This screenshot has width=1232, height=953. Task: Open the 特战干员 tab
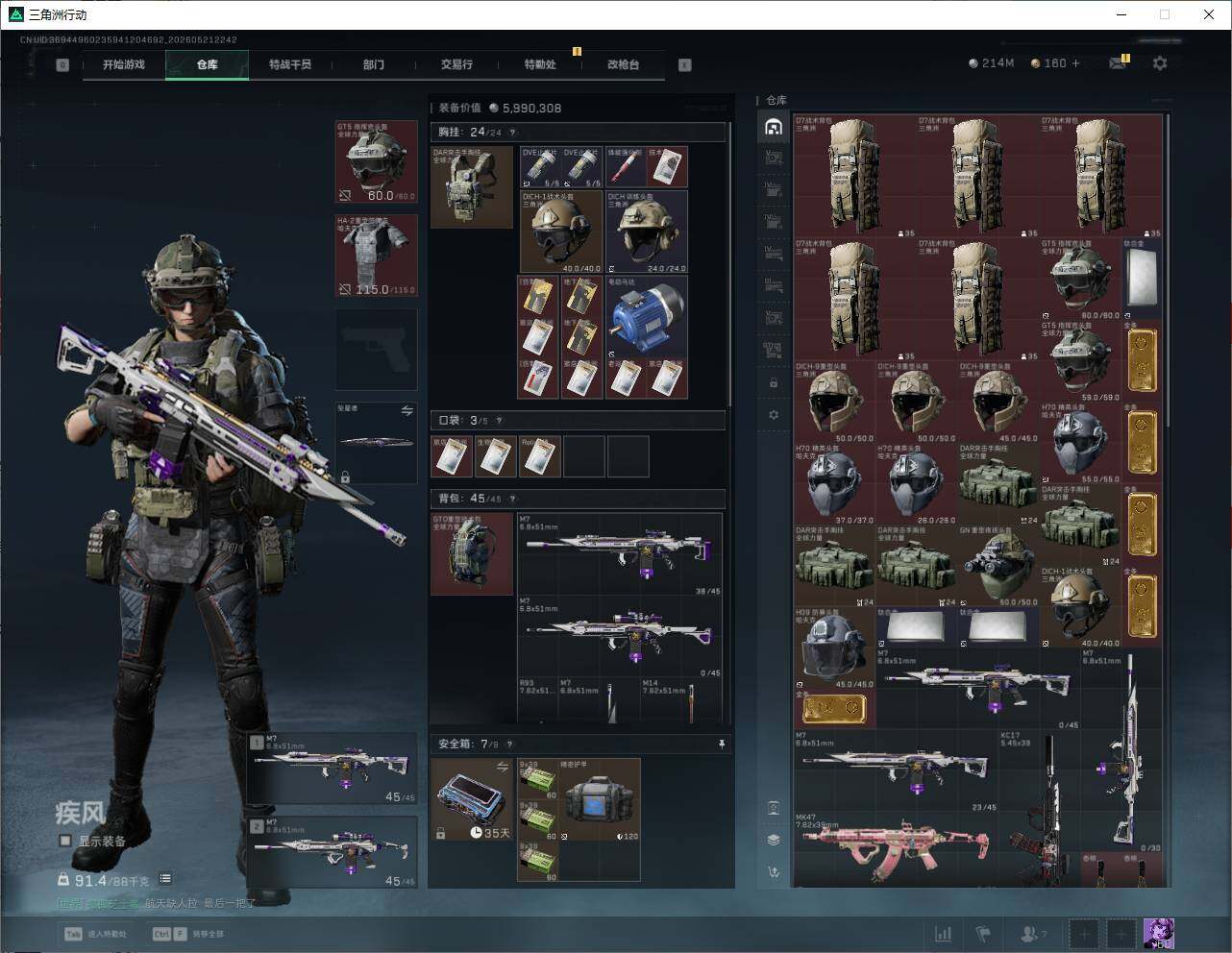click(290, 64)
